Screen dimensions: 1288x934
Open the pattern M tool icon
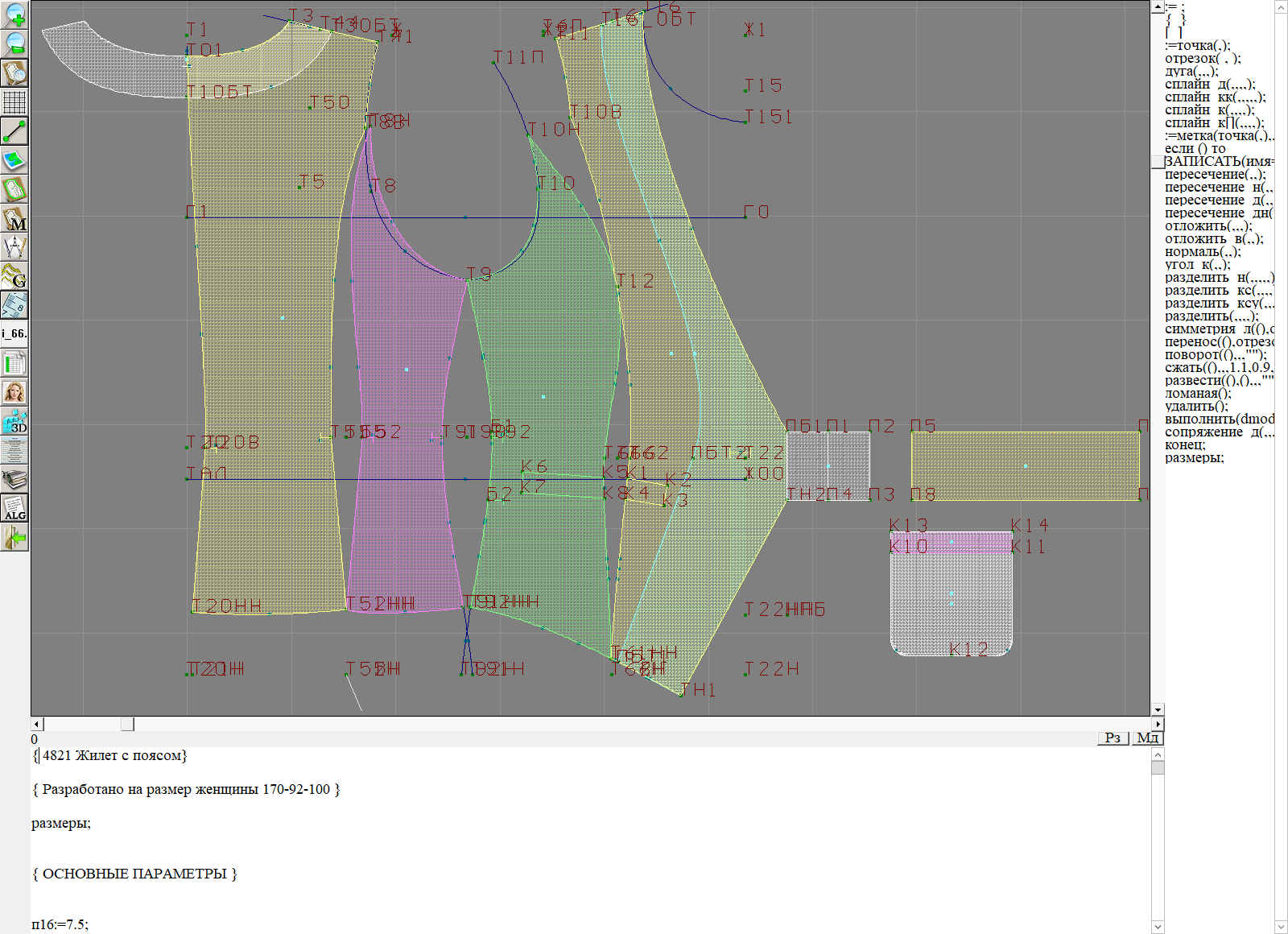(14, 219)
